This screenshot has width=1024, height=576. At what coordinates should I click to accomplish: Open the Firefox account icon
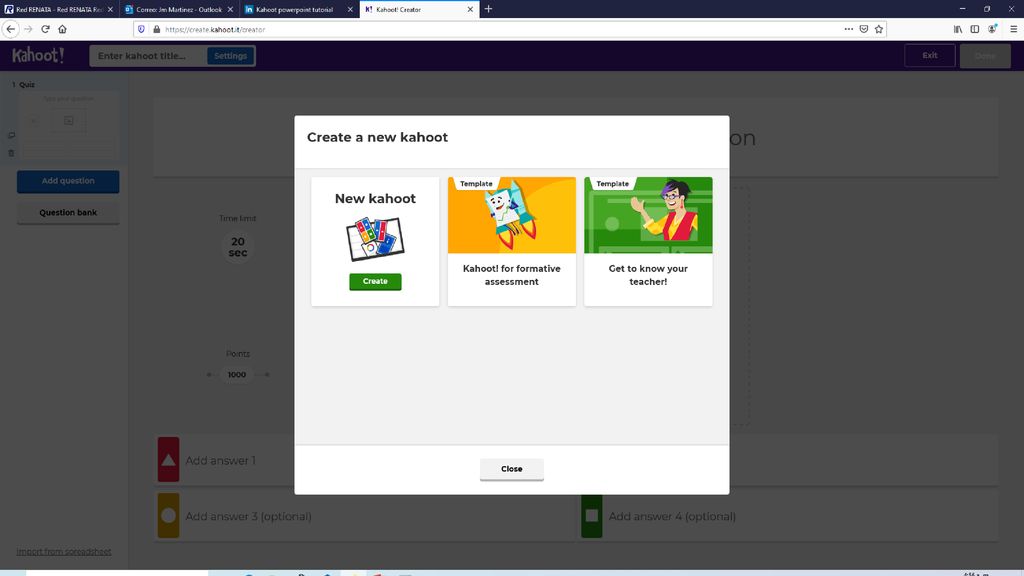click(x=993, y=29)
